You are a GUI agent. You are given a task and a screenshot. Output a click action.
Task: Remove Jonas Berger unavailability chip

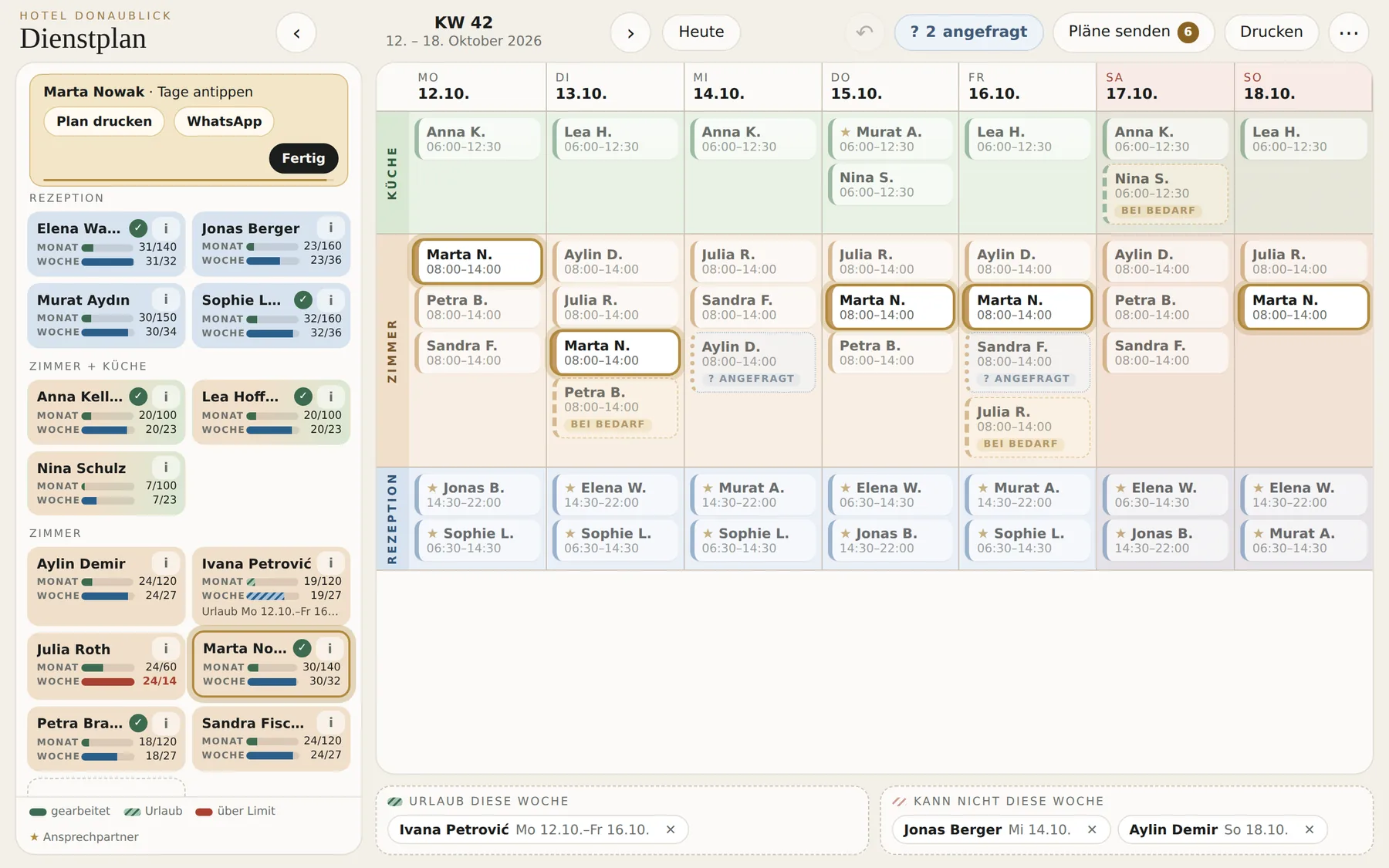click(x=1092, y=829)
